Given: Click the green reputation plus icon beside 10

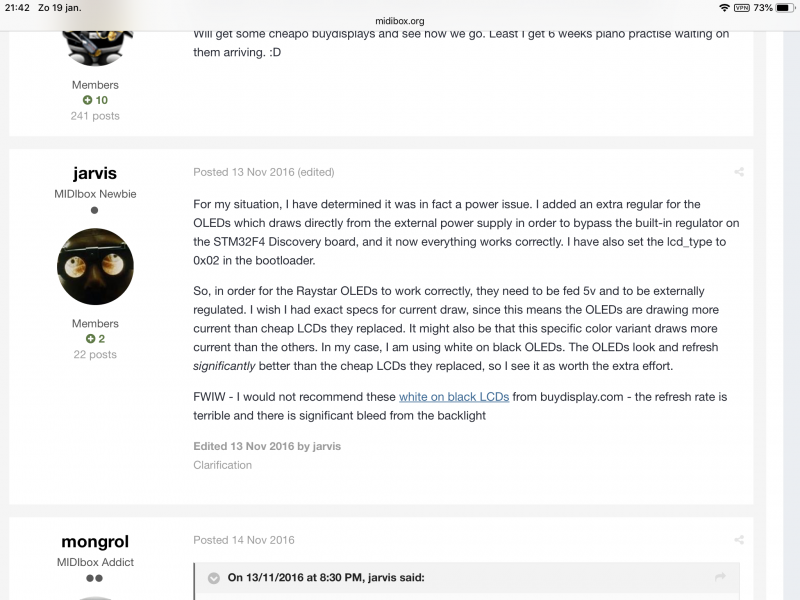Looking at the screenshot, I should [x=87, y=100].
